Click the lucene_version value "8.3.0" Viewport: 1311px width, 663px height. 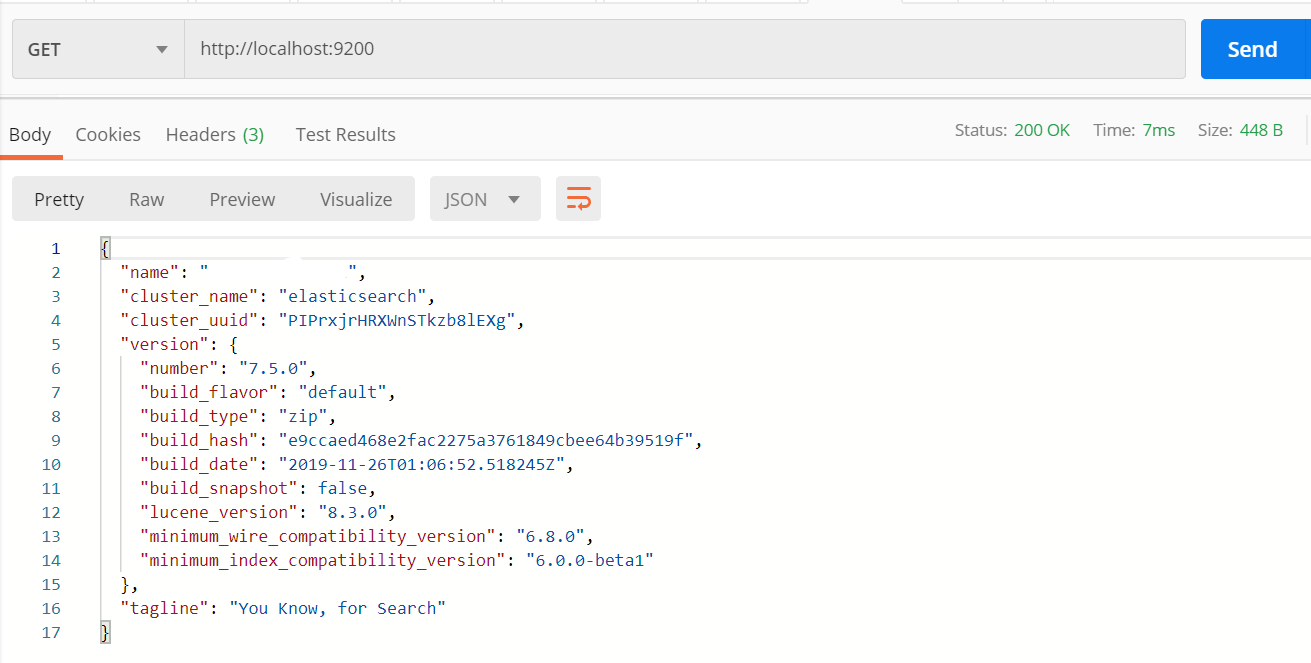click(353, 512)
